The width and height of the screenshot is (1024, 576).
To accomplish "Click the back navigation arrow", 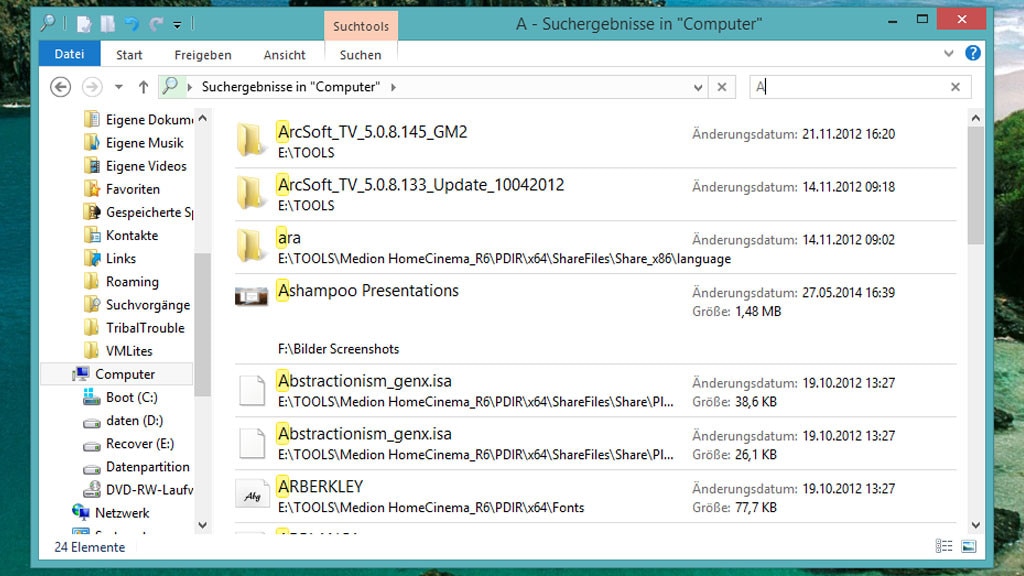I will pos(60,87).
